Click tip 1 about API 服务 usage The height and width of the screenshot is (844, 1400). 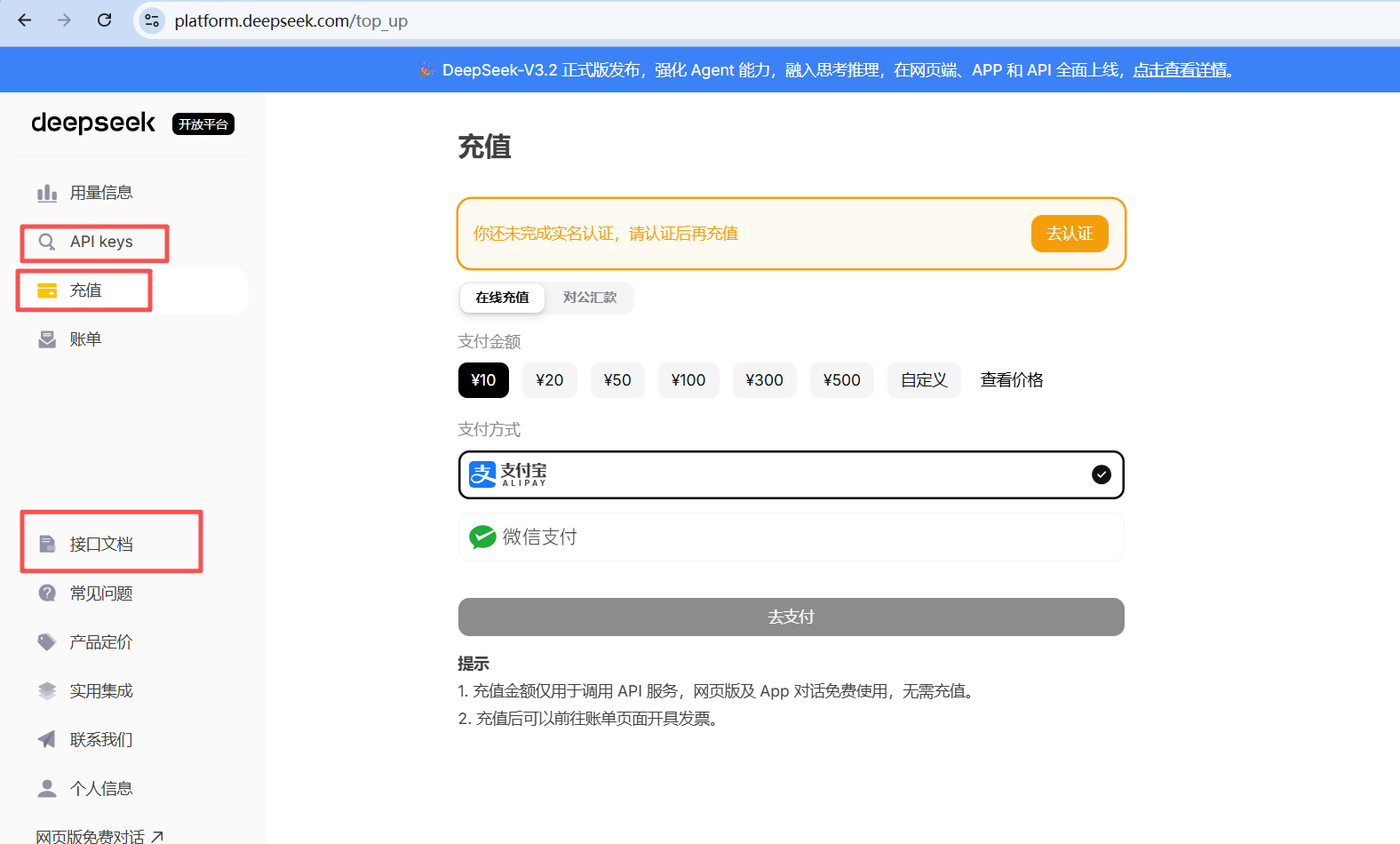click(719, 691)
